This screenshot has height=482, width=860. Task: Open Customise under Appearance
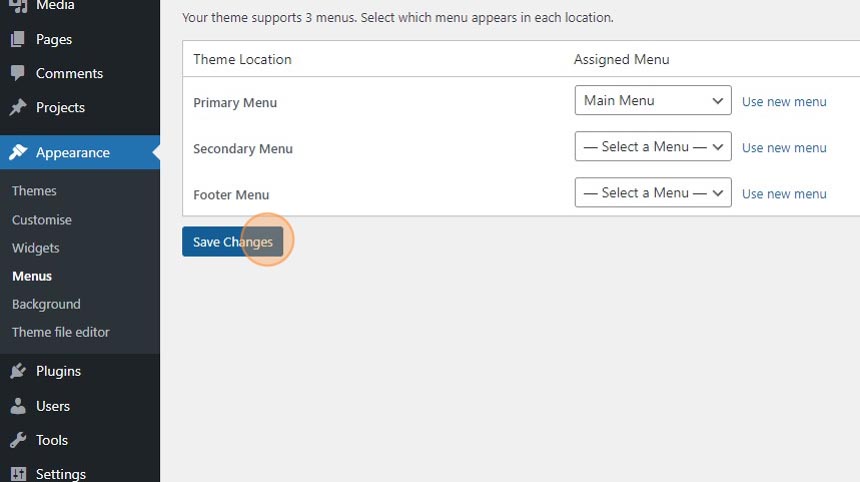(x=42, y=220)
